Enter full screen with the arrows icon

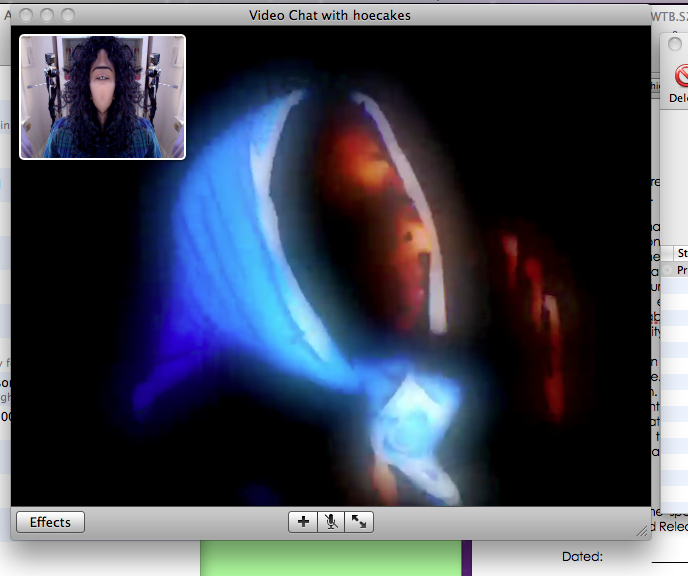click(x=359, y=522)
